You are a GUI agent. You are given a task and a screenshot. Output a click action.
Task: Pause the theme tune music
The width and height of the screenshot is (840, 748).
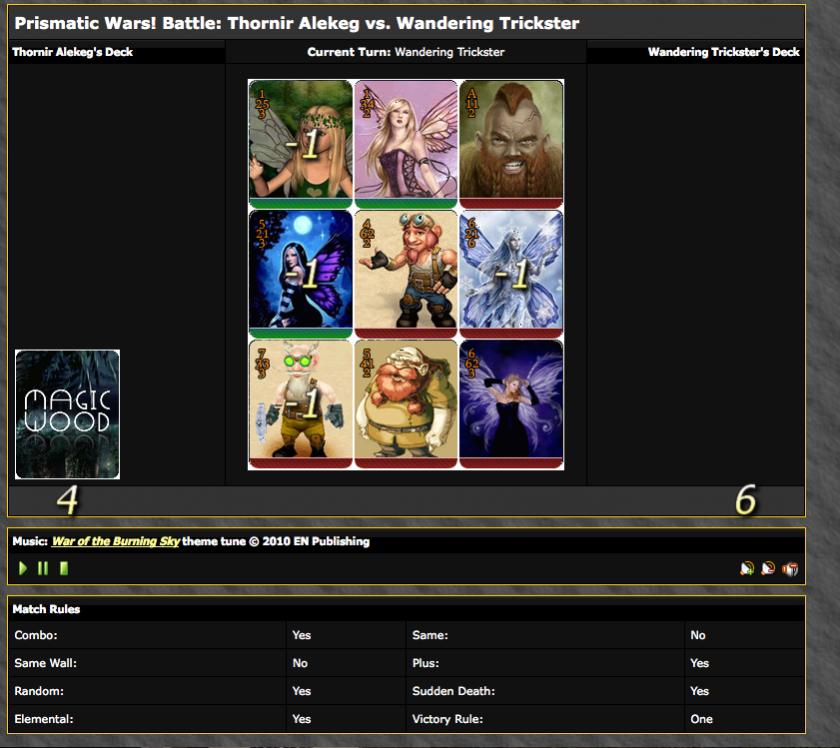pyautogui.click(x=43, y=568)
